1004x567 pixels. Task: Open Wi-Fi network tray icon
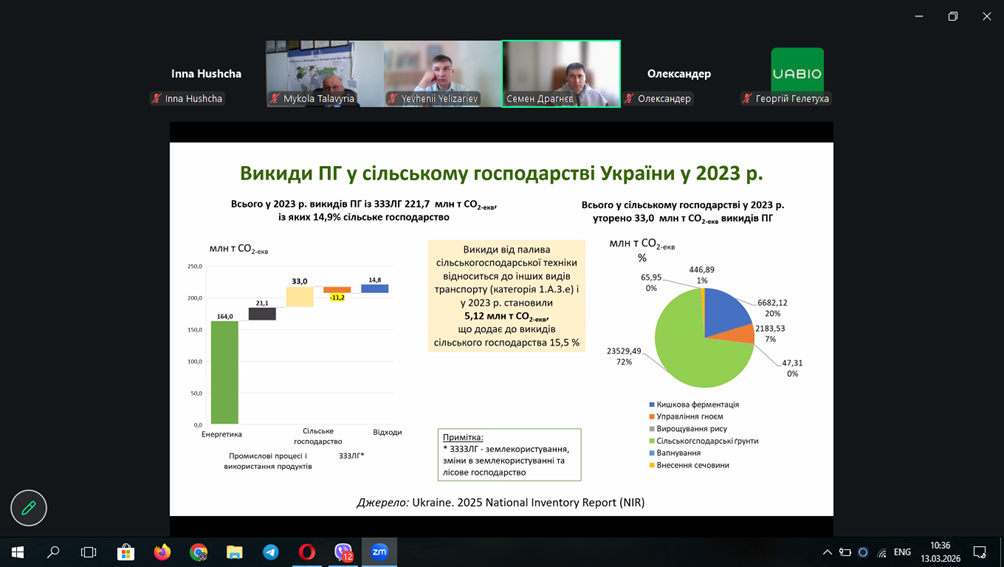882,552
